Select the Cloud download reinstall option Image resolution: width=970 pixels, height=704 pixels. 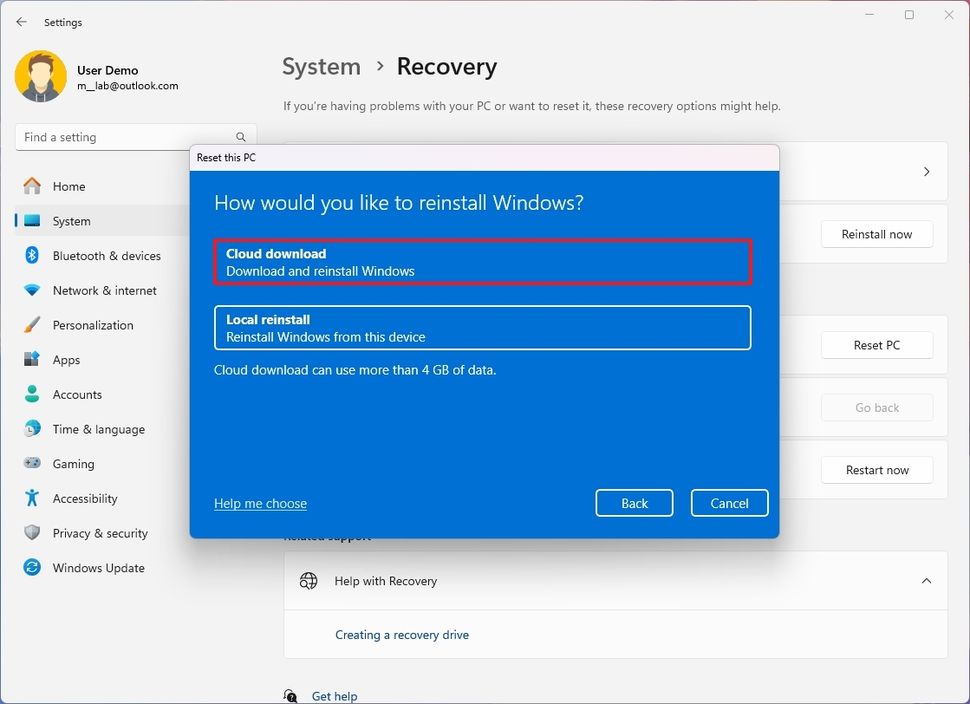pyautogui.click(x=483, y=261)
